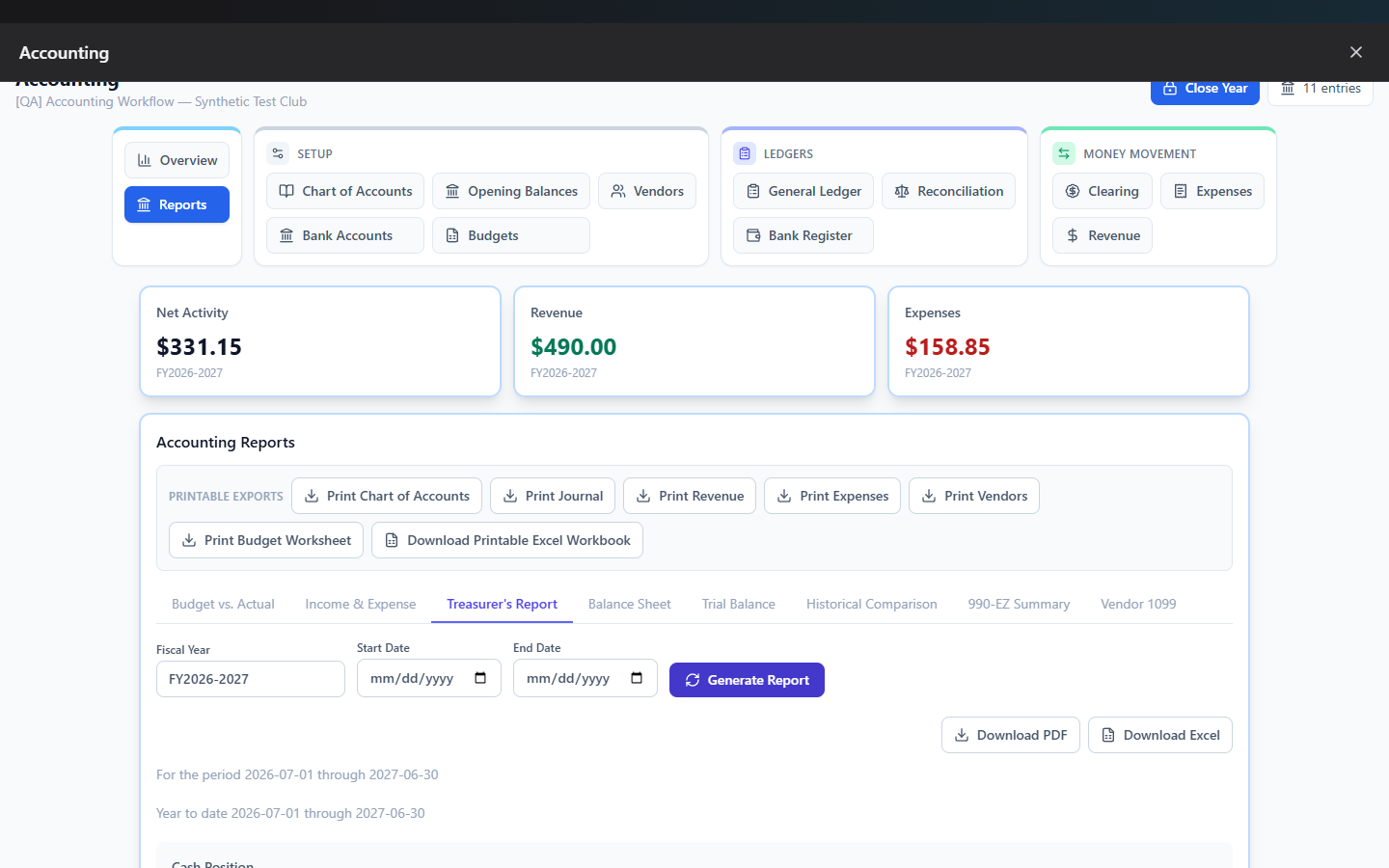
Task: Click the Budgets document icon
Action: coord(452,235)
